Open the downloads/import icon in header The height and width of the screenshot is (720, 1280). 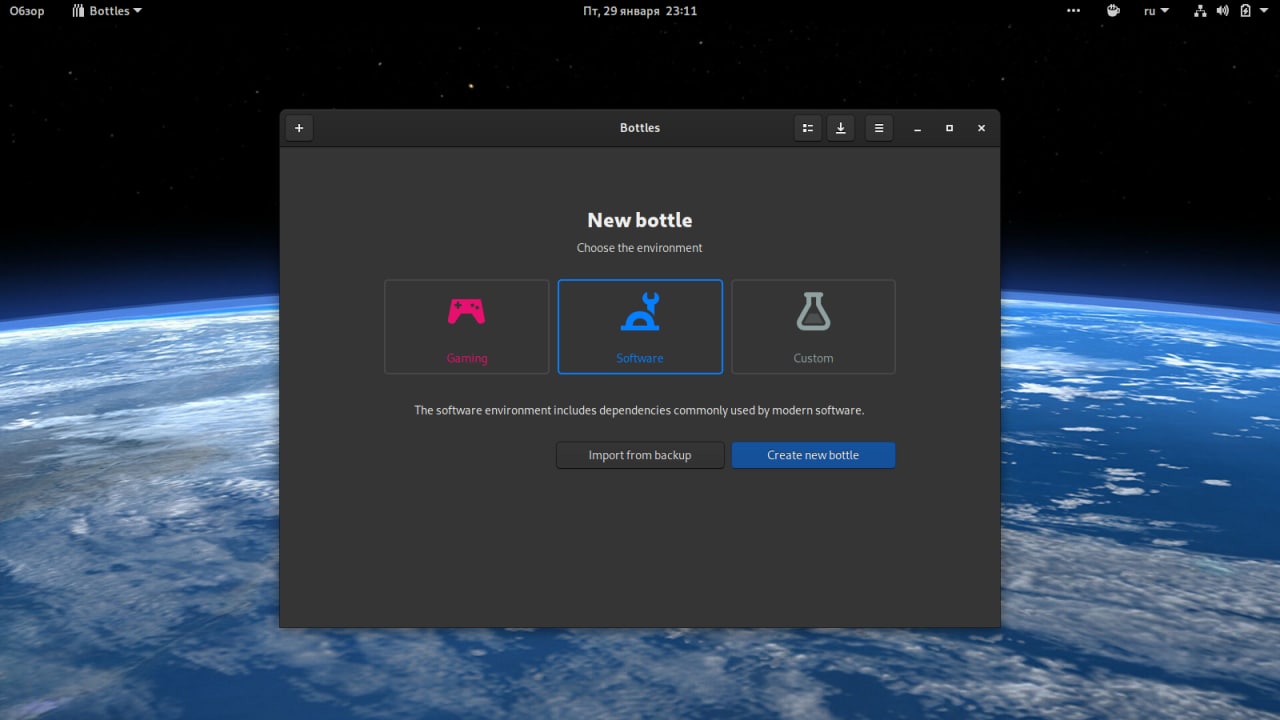(841, 128)
